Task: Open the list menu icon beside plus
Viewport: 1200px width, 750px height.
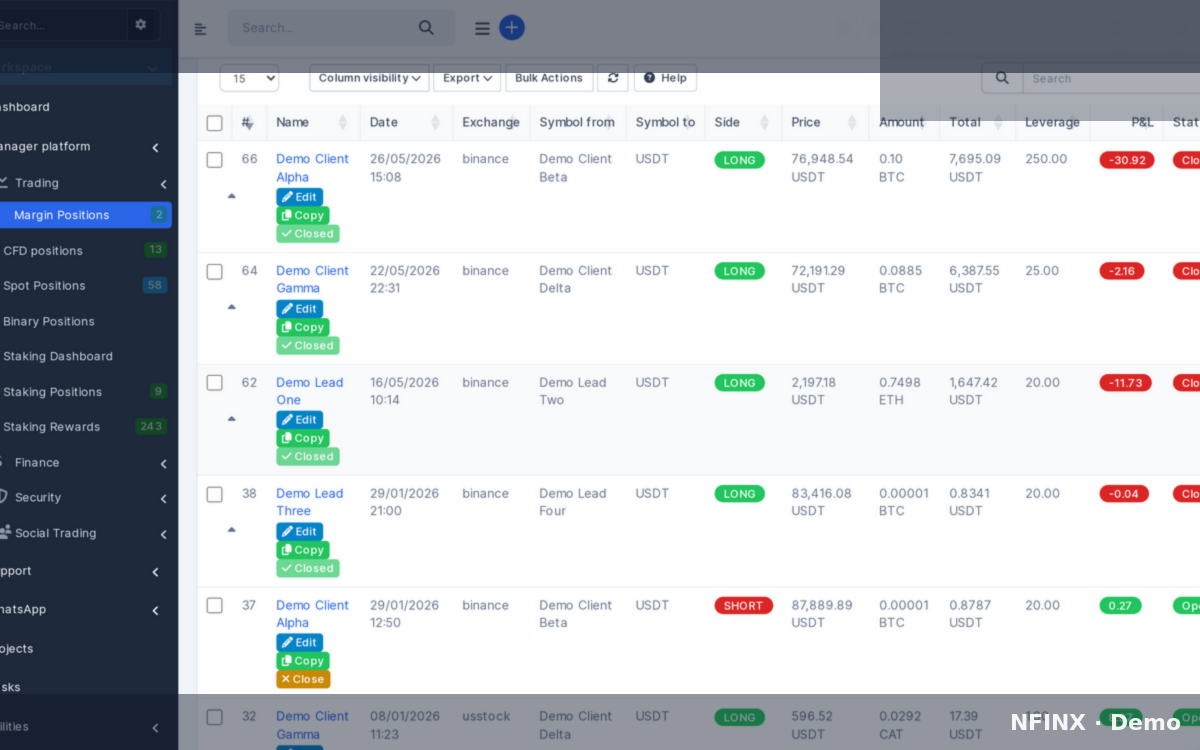Action: click(482, 29)
